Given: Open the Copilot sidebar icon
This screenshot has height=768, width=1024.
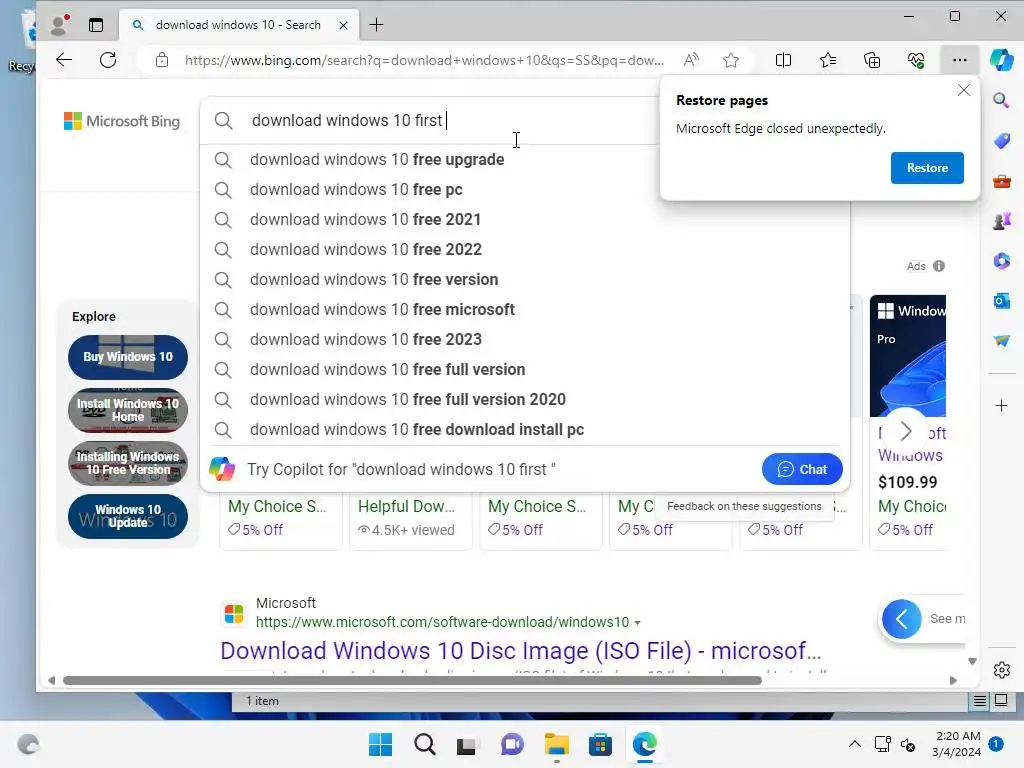Looking at the screenshot, I should coord(1001,60).
